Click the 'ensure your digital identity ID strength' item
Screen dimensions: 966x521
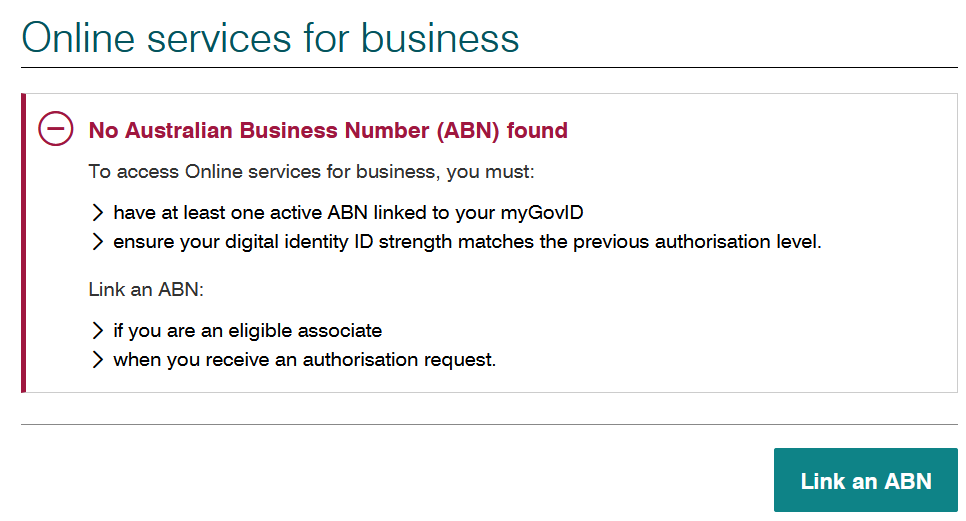467,241
